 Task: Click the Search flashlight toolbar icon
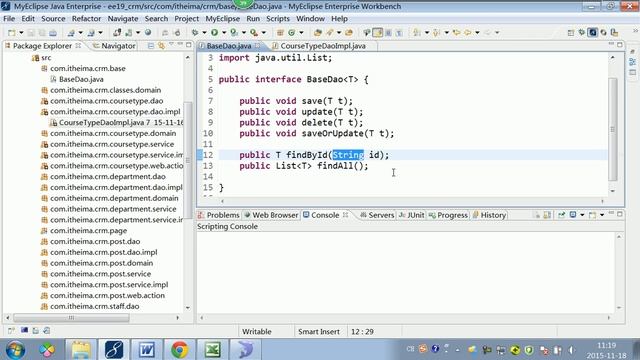pyautogui.click(x=329, y=33)
